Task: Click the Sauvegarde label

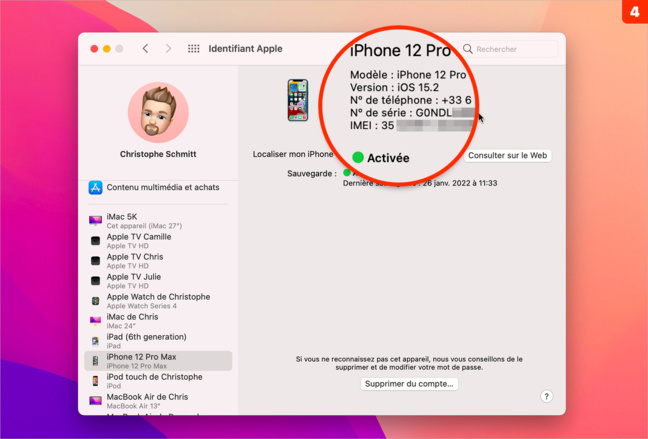Action: pos(312,174)
